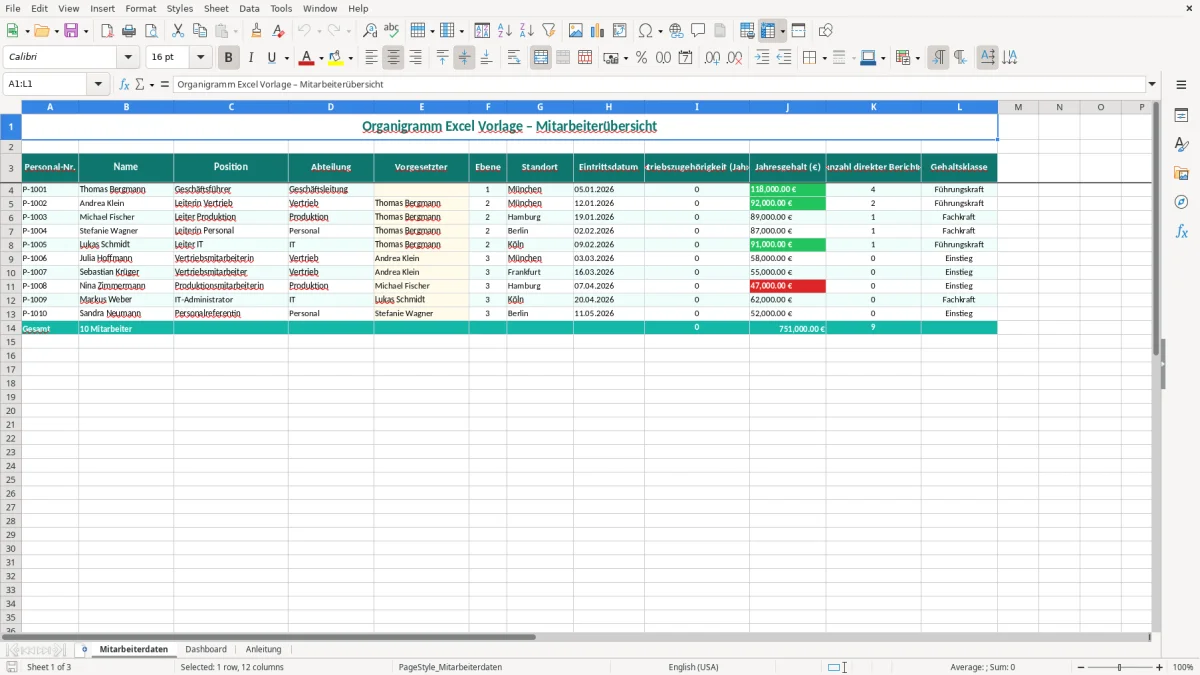
Task: Open Sidebar Gallery panel
Action: pos(1181,173)
